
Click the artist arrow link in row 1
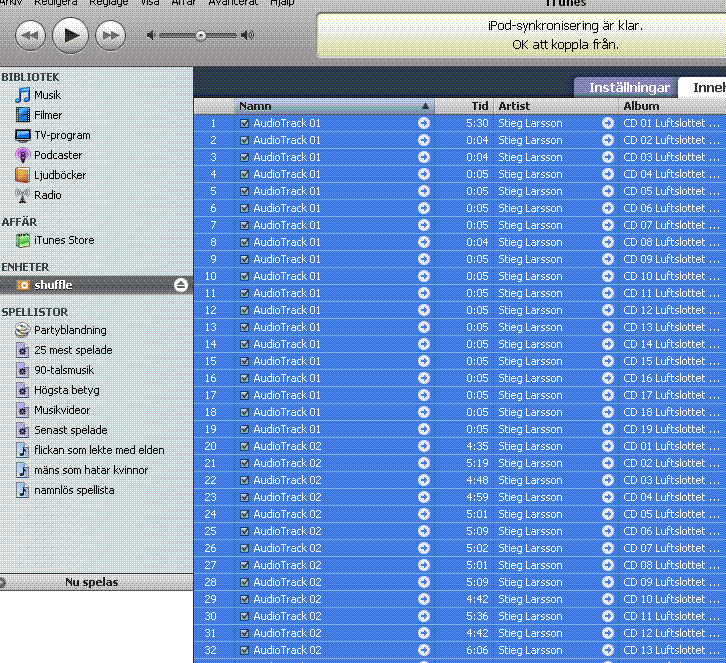608,123
